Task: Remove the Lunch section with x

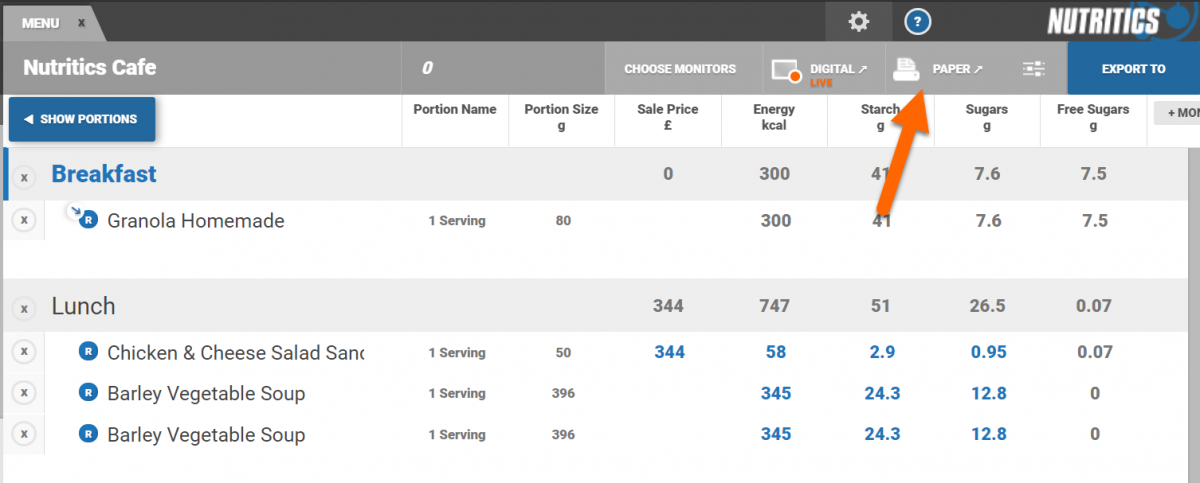Action: tap(24, 308)
